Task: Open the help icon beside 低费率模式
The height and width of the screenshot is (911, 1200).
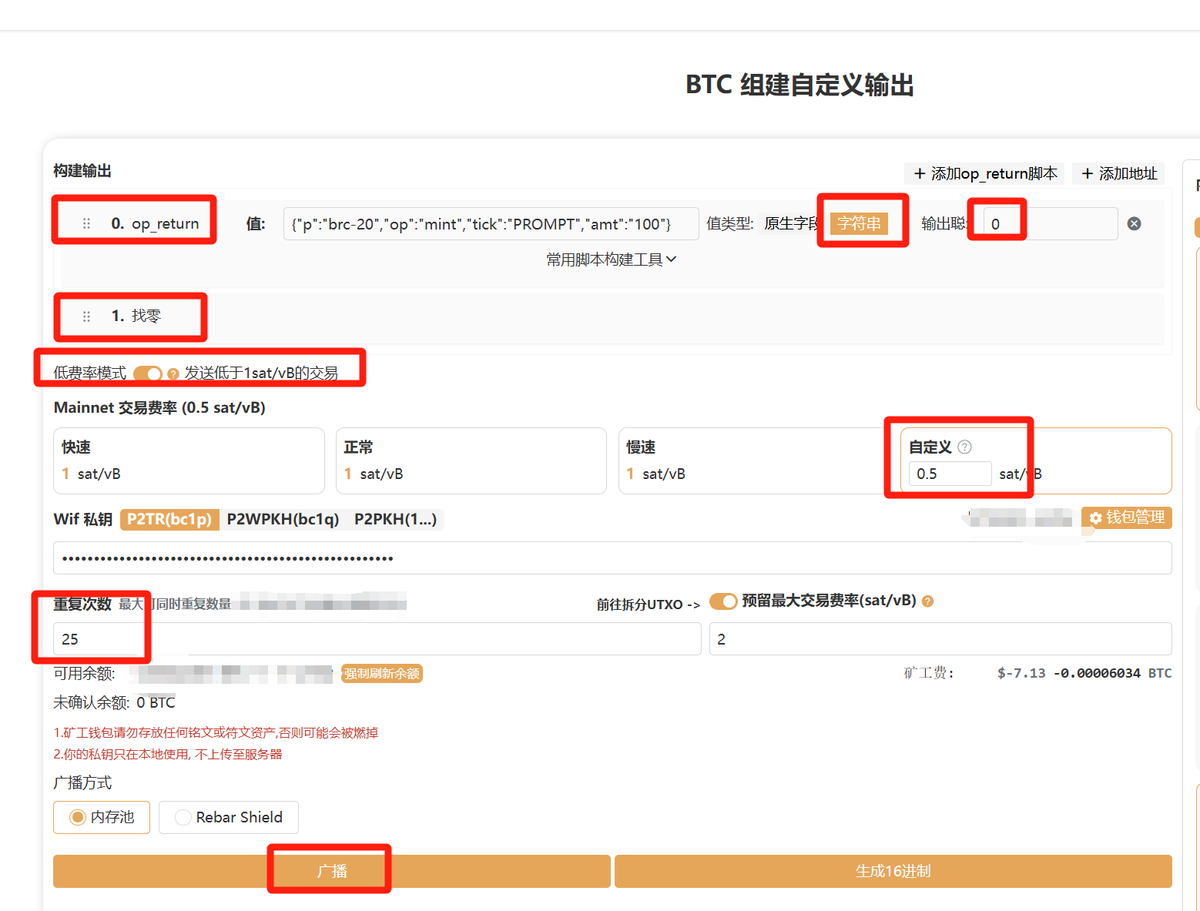Action: coord(173,374)
